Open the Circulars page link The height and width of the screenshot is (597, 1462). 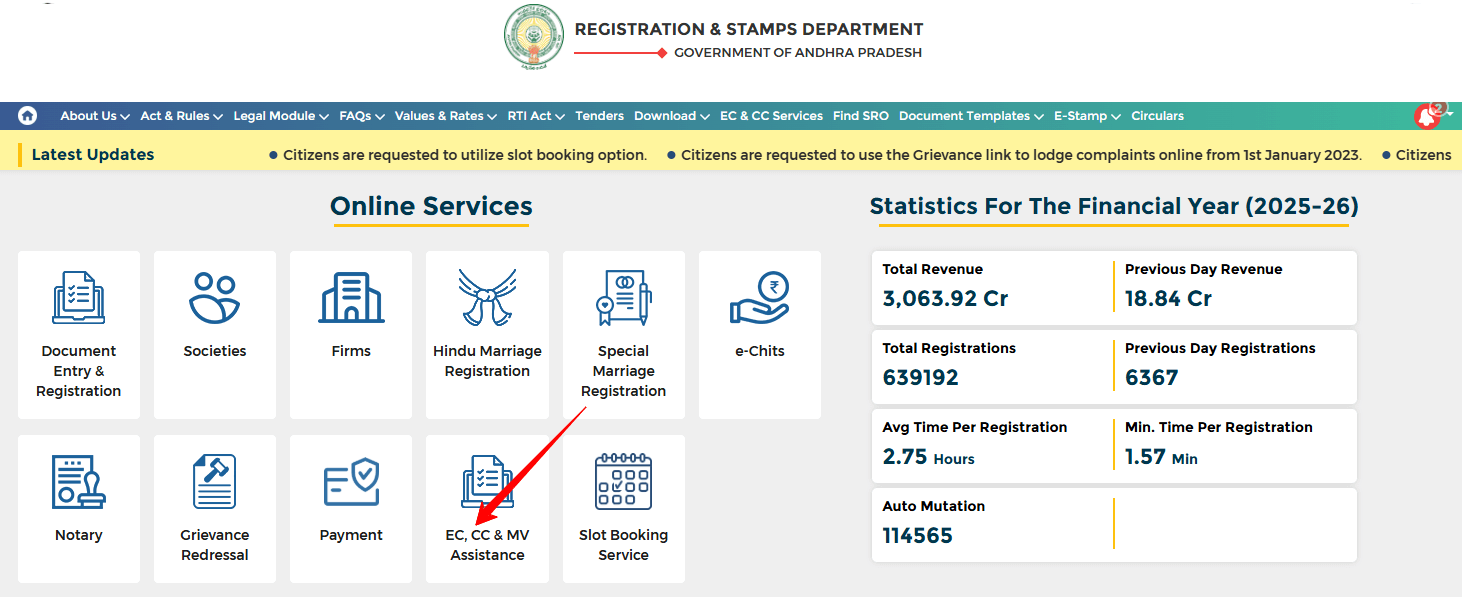(x=1157, y=115)
